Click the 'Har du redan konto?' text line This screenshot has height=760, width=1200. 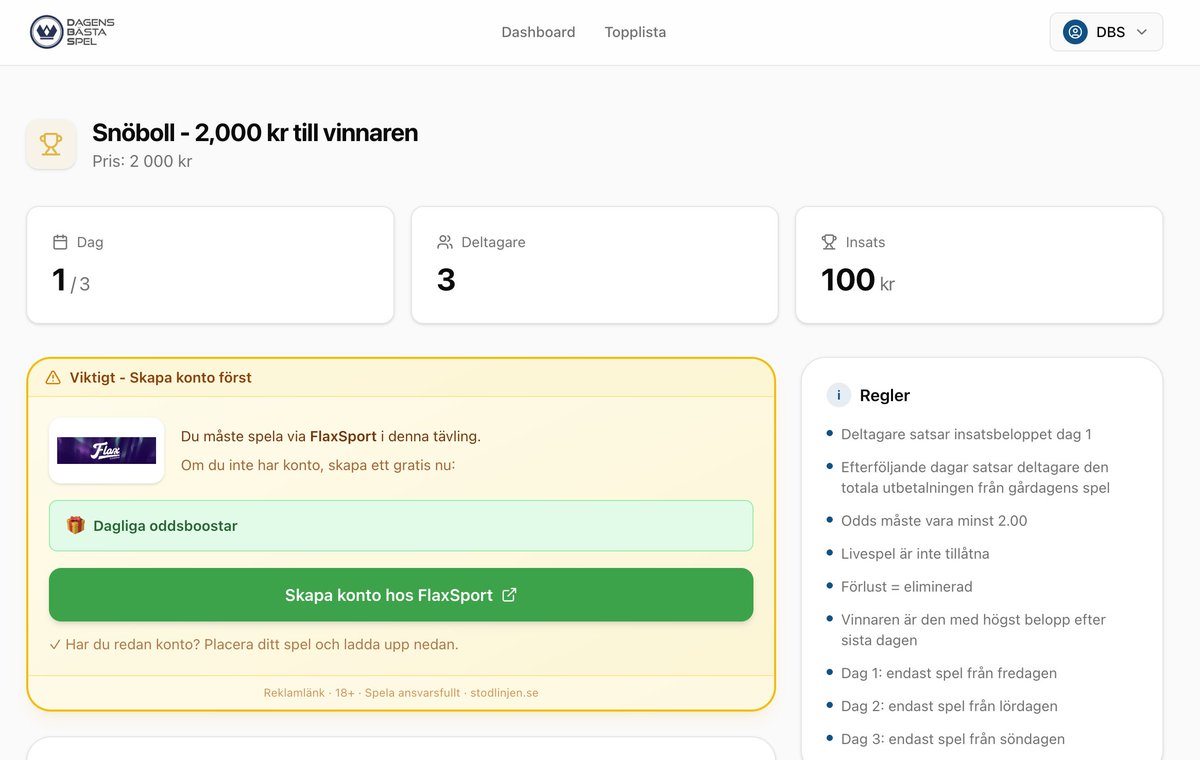pos(254,645)
